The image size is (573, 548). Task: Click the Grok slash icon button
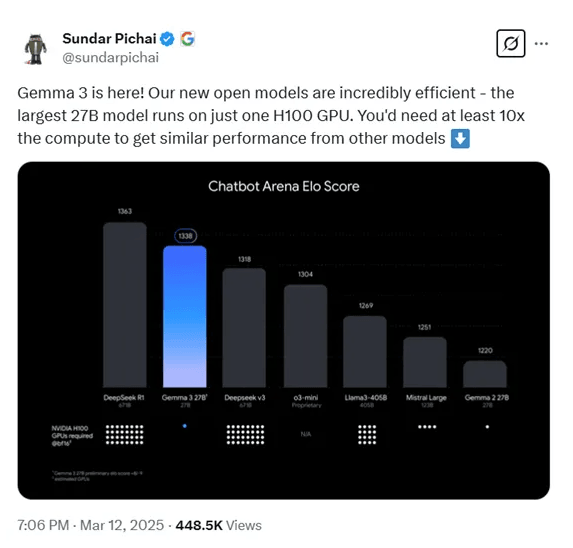(x=511, y=43)
